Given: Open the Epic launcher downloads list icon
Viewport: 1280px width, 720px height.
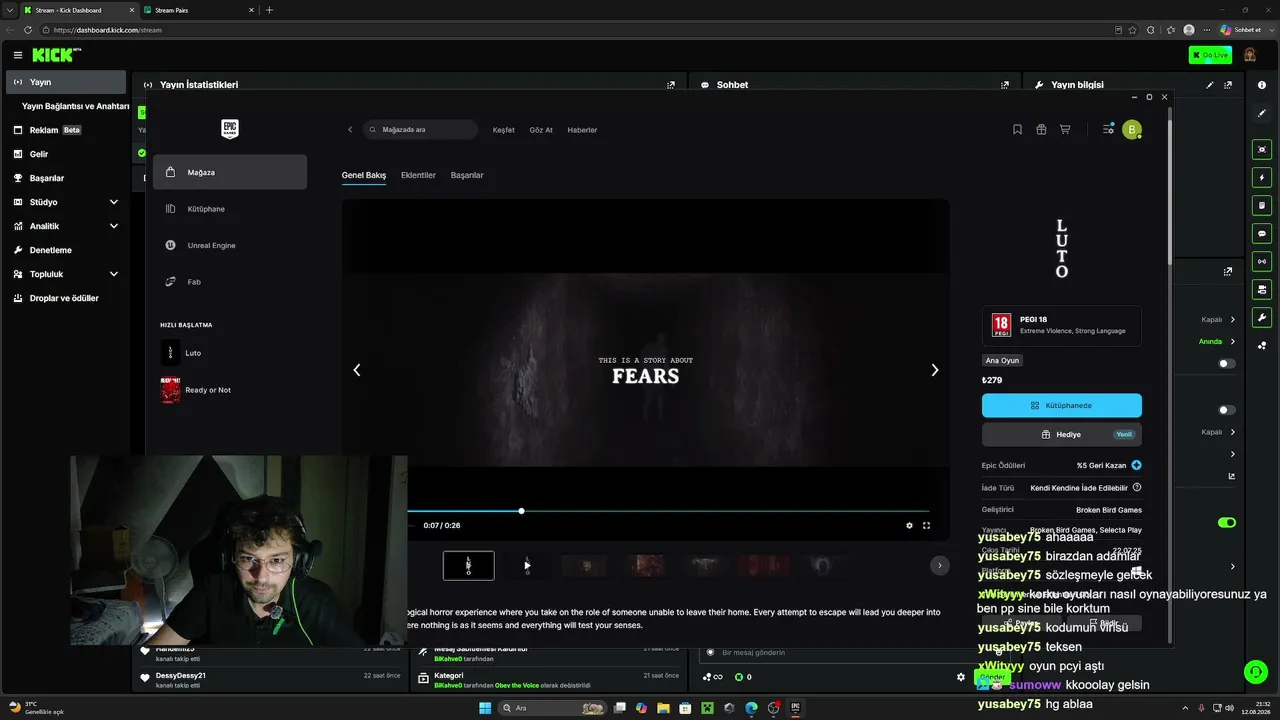Looking at the screenshot, I should [1108, 129].
